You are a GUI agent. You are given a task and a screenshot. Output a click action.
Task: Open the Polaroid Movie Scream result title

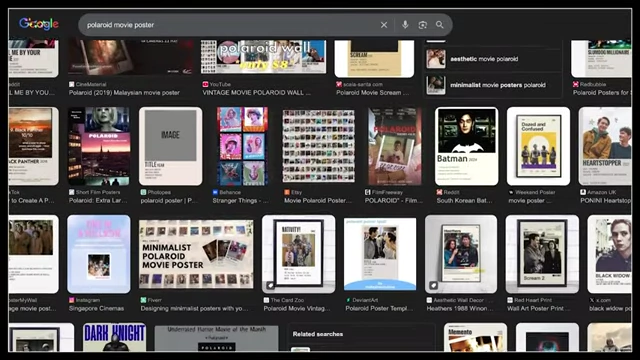coord(373,93)
